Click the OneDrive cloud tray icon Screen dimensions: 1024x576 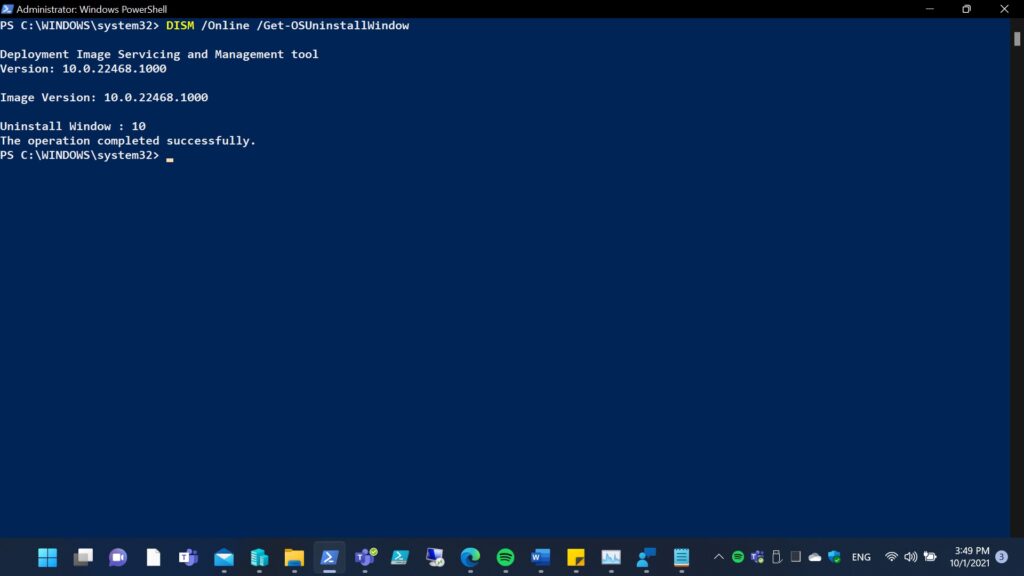[x=815, y=557]
